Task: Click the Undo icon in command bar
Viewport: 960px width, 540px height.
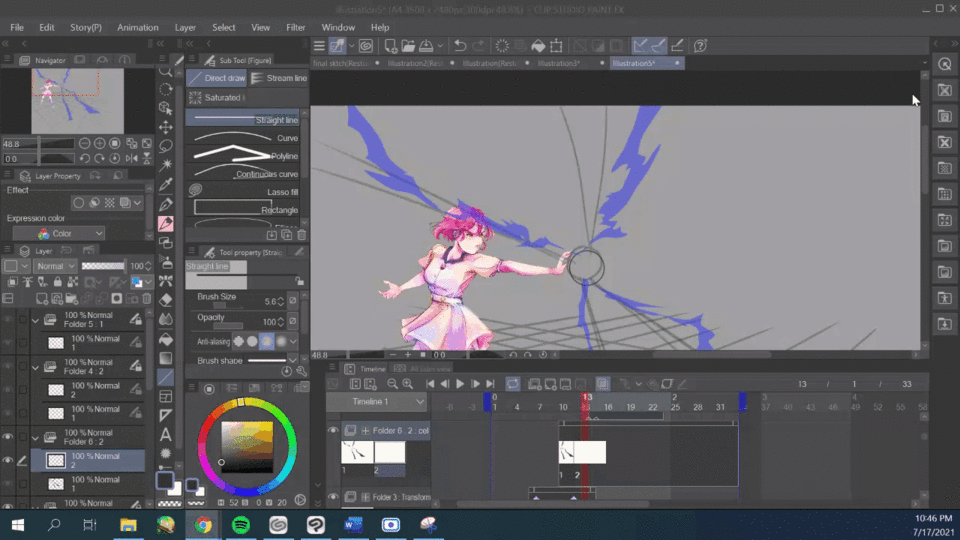Action: 460,46
